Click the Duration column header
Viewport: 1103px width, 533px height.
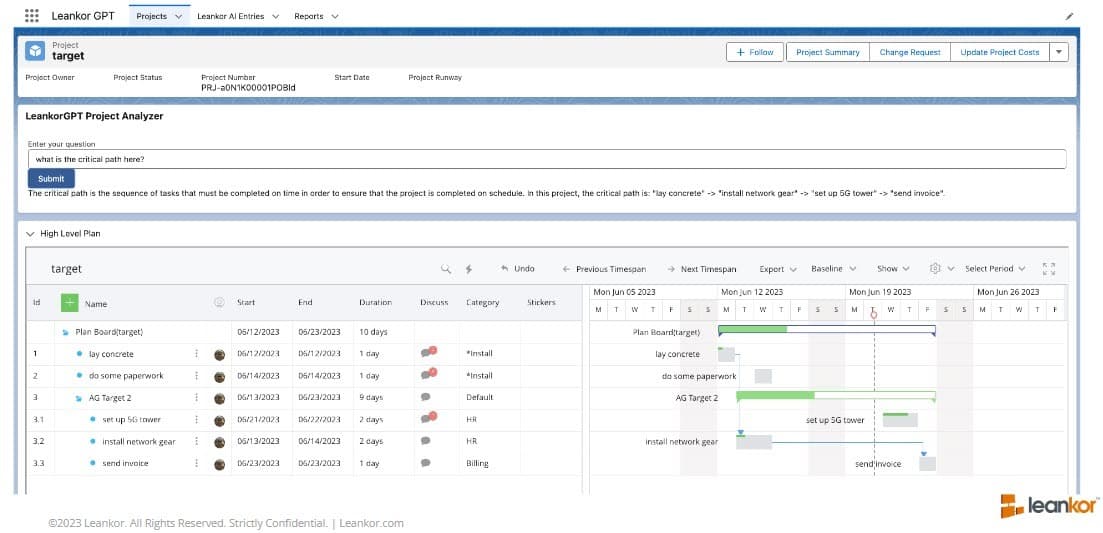click(x=376, y=302)
